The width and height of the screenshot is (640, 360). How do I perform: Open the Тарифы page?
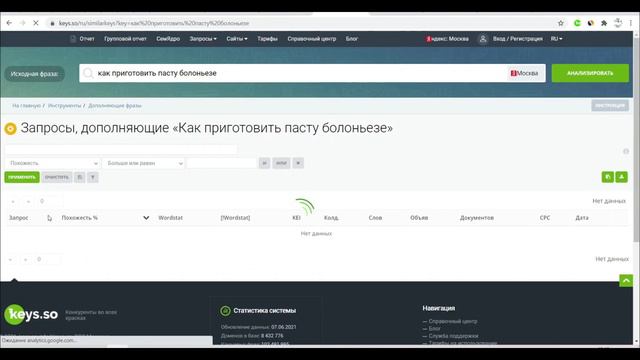(267, 39)
